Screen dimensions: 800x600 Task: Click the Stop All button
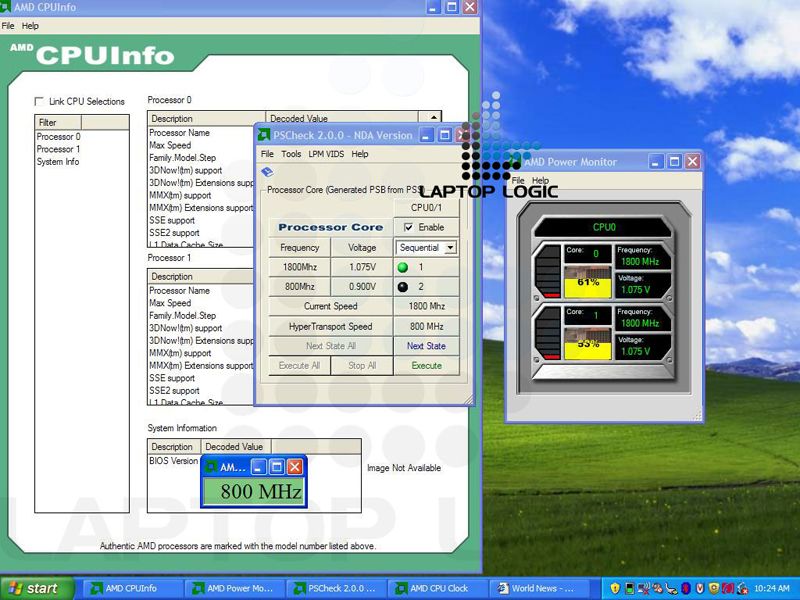point(362,366)
